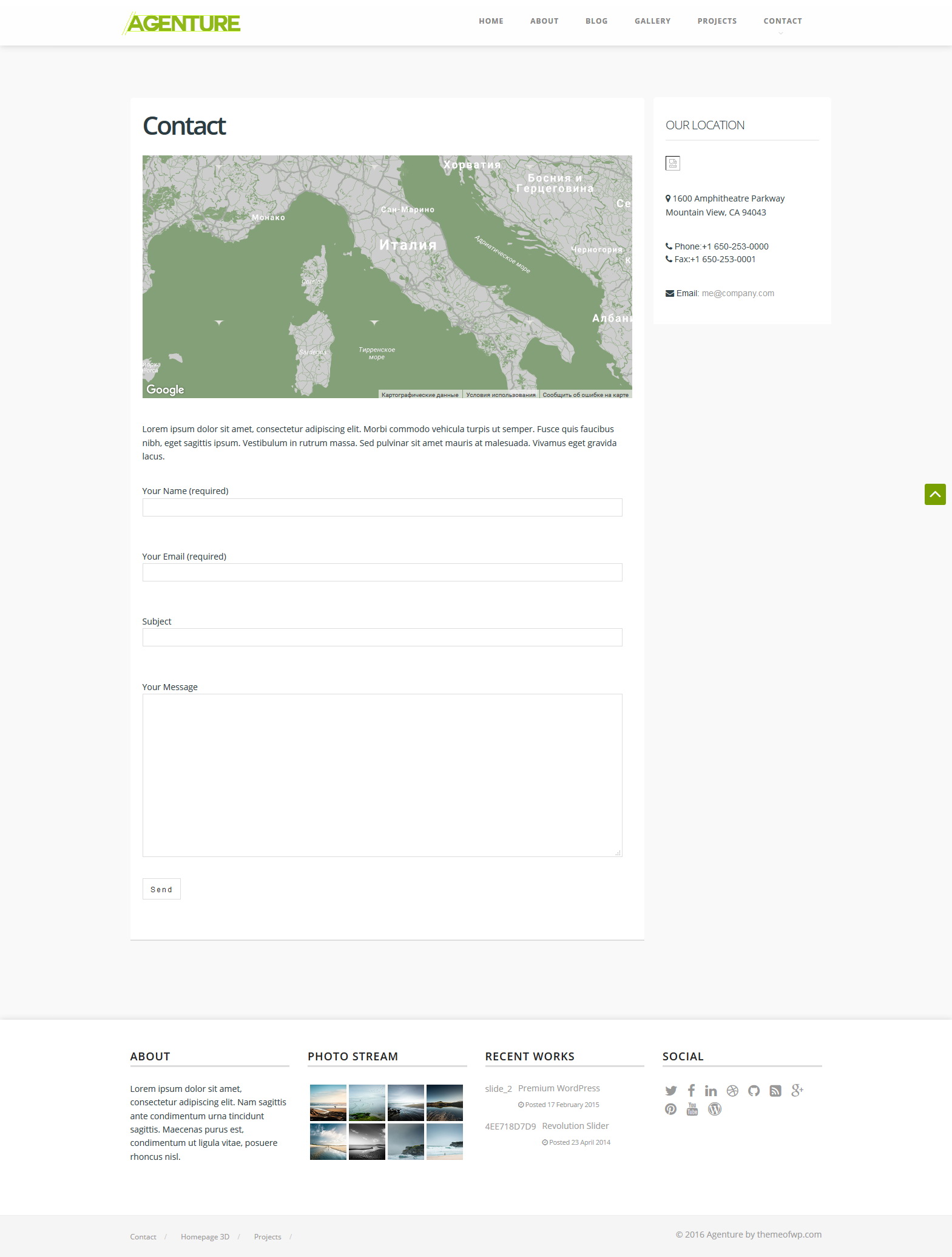Focus the Your Email input field
952x1257 pixels.
(x=382, y=572)
